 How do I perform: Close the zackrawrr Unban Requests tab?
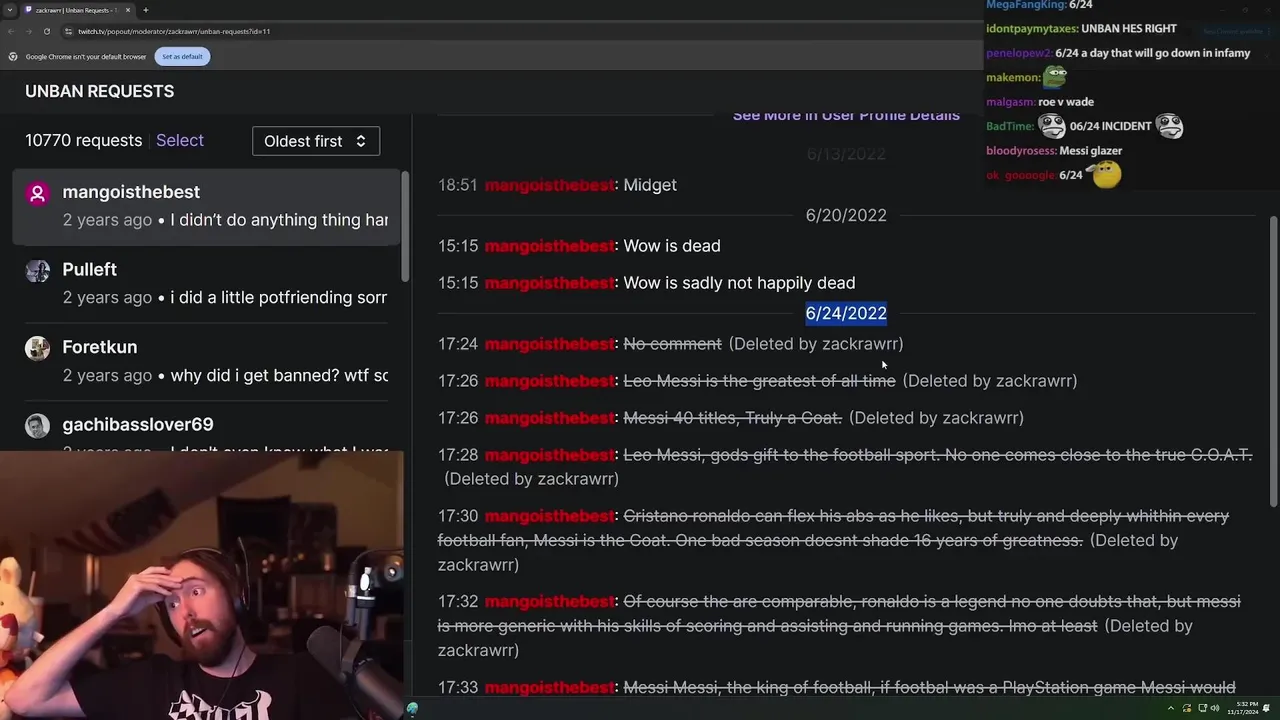(x=128, y=10)
